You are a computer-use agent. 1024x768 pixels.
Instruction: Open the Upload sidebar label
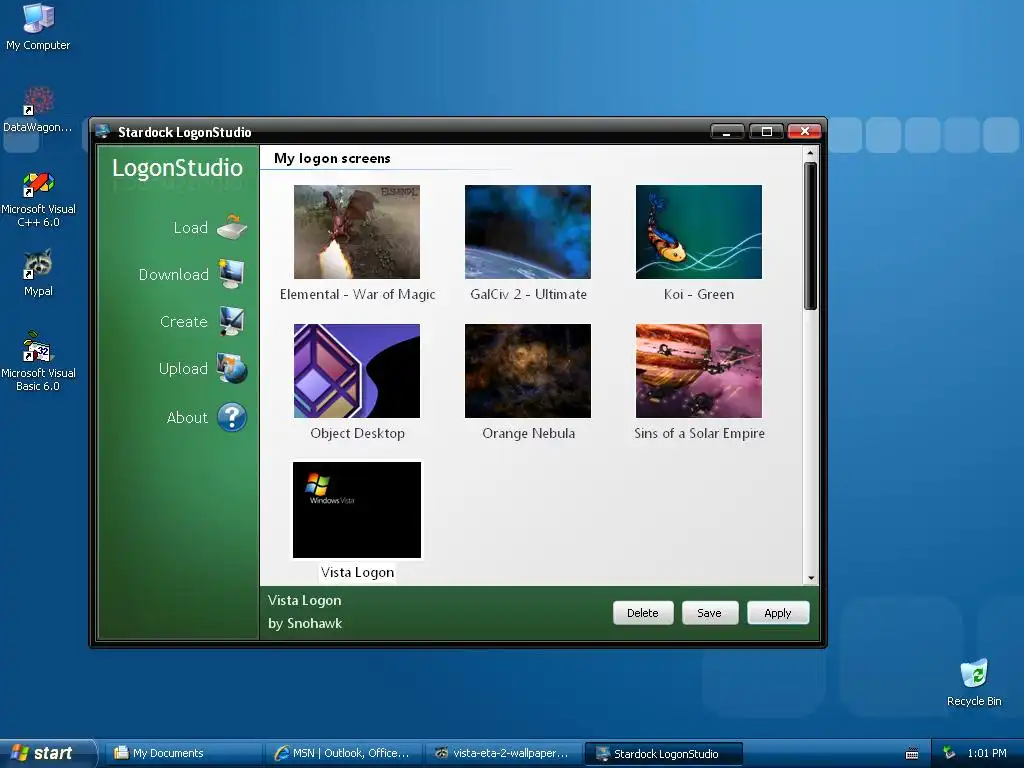(x=184, y=369)
